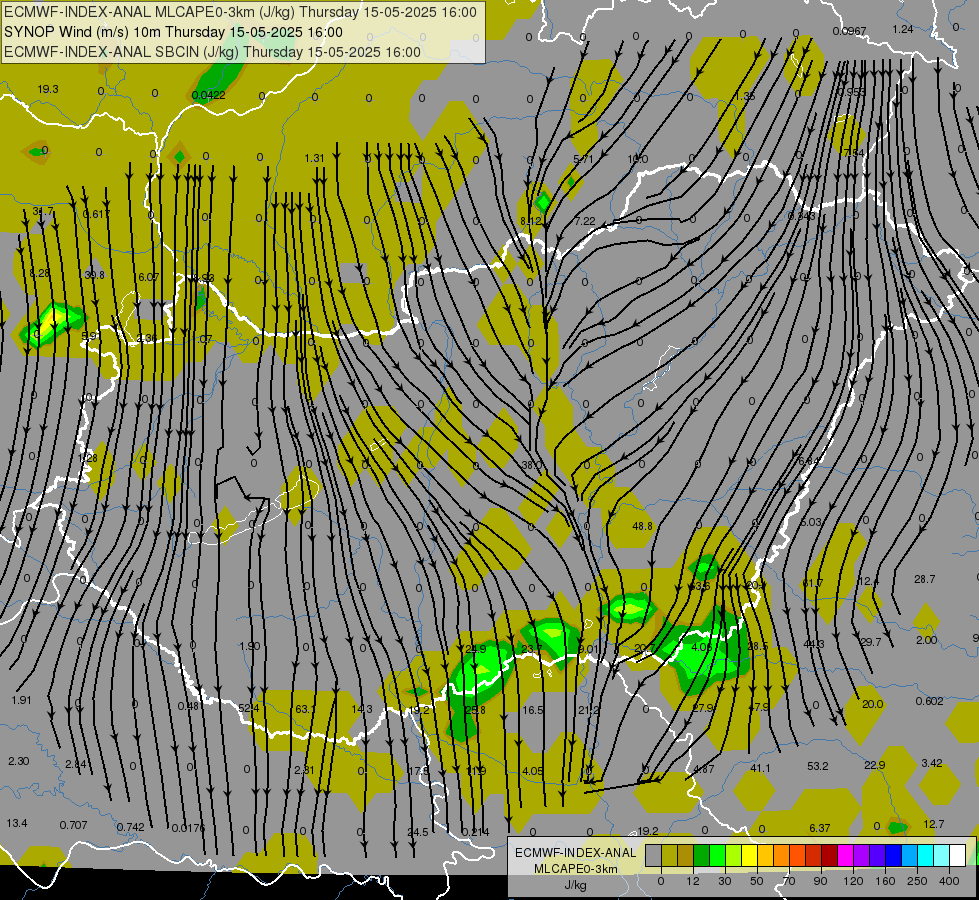Click the map value 63.1
This screenshot has width=979, height=900.
tap(305, 709)
